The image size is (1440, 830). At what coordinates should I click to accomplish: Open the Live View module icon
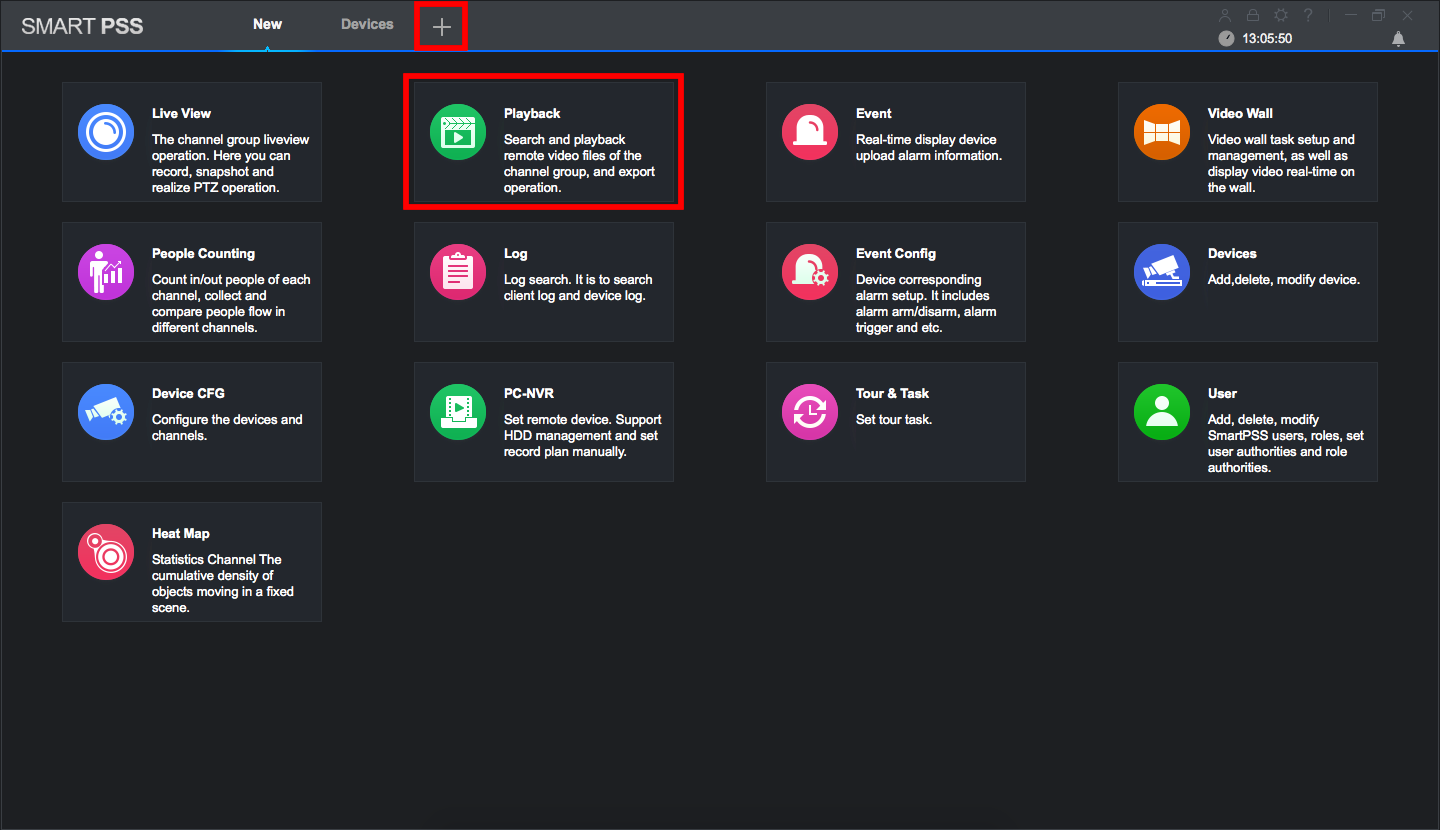[106, 132]
